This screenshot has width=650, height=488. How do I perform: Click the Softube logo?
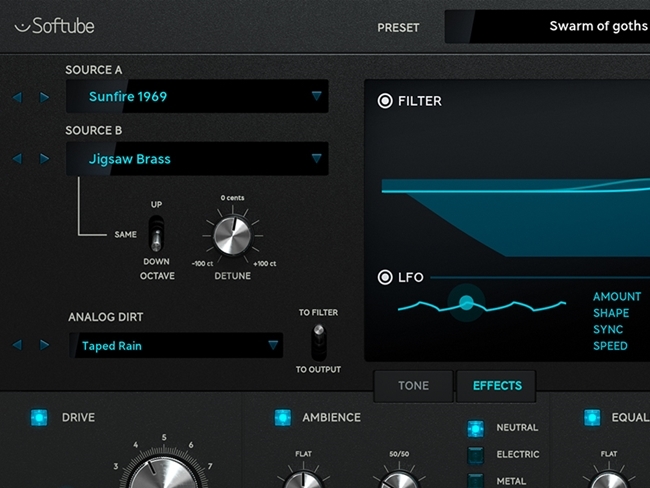(x=54, y=26)
